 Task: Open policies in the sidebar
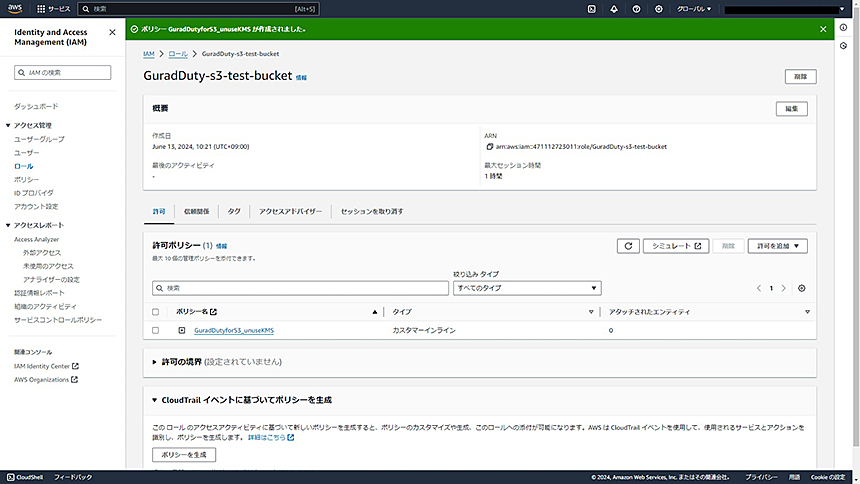[x=27, y=179]
